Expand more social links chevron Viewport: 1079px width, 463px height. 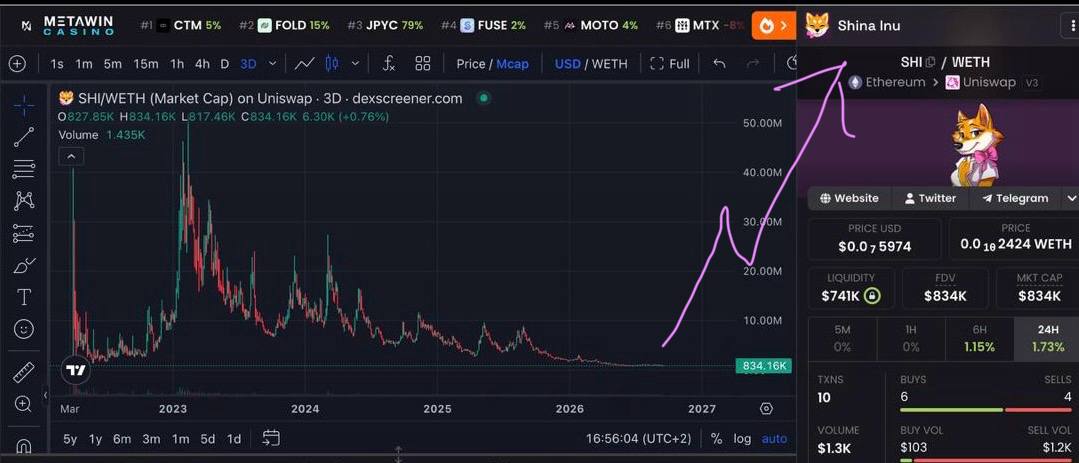click(1069, 198)
